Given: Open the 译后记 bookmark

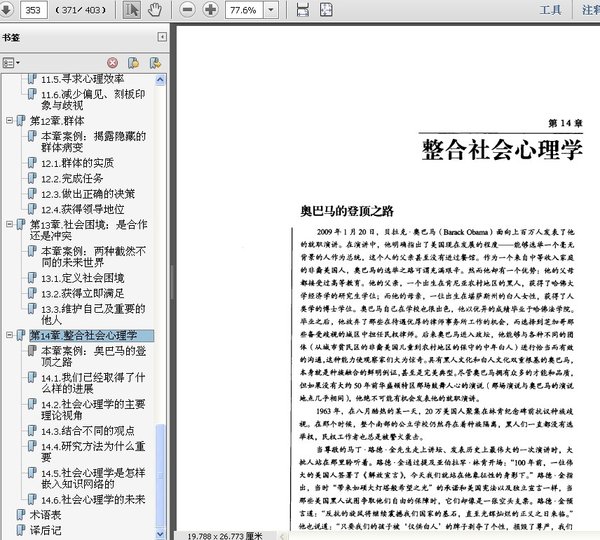Looking at the screenshot, I should [x=46, y=530].
